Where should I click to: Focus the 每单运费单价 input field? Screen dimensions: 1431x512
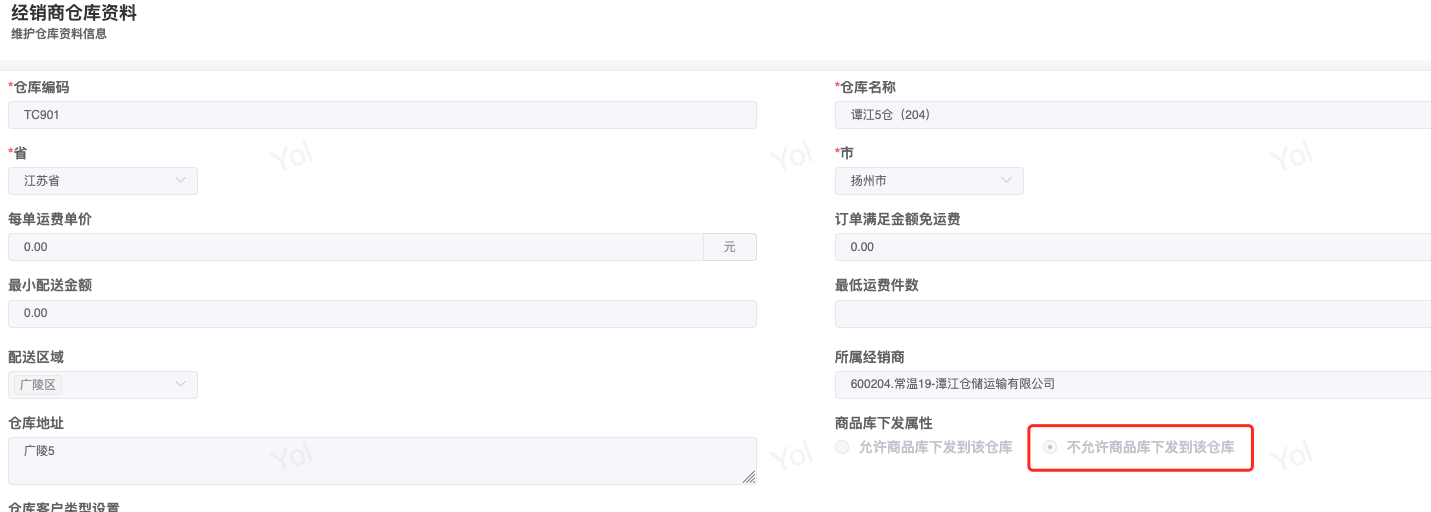(x=356, y=247)
